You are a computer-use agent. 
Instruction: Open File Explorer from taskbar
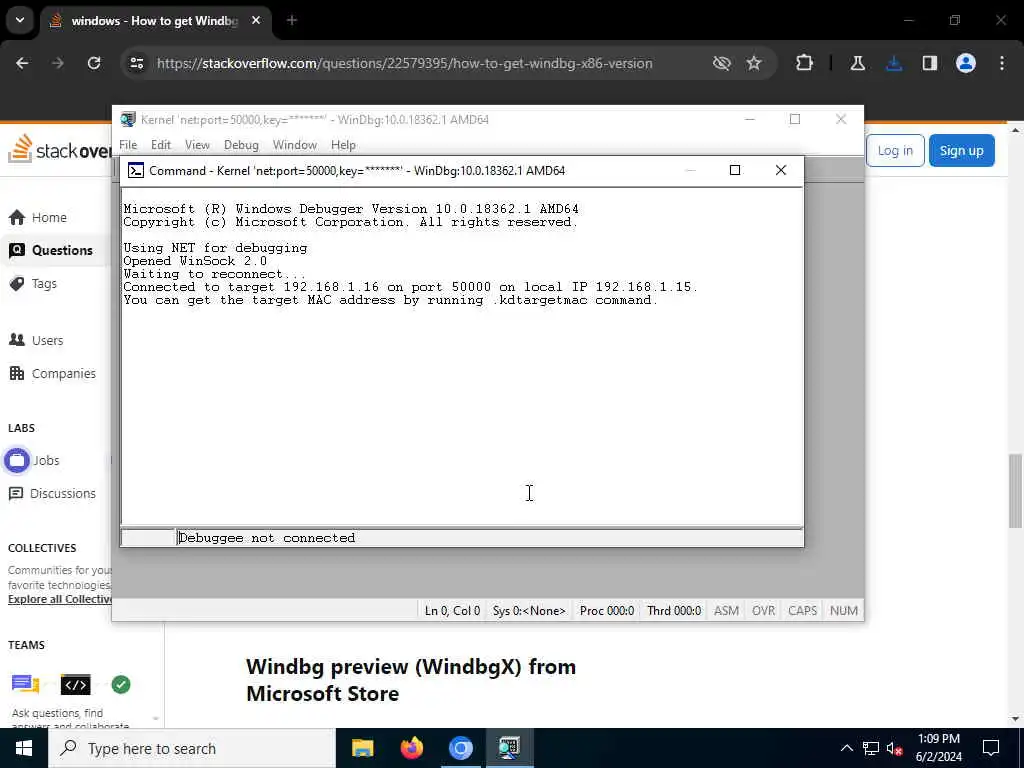tap(362, 748)
